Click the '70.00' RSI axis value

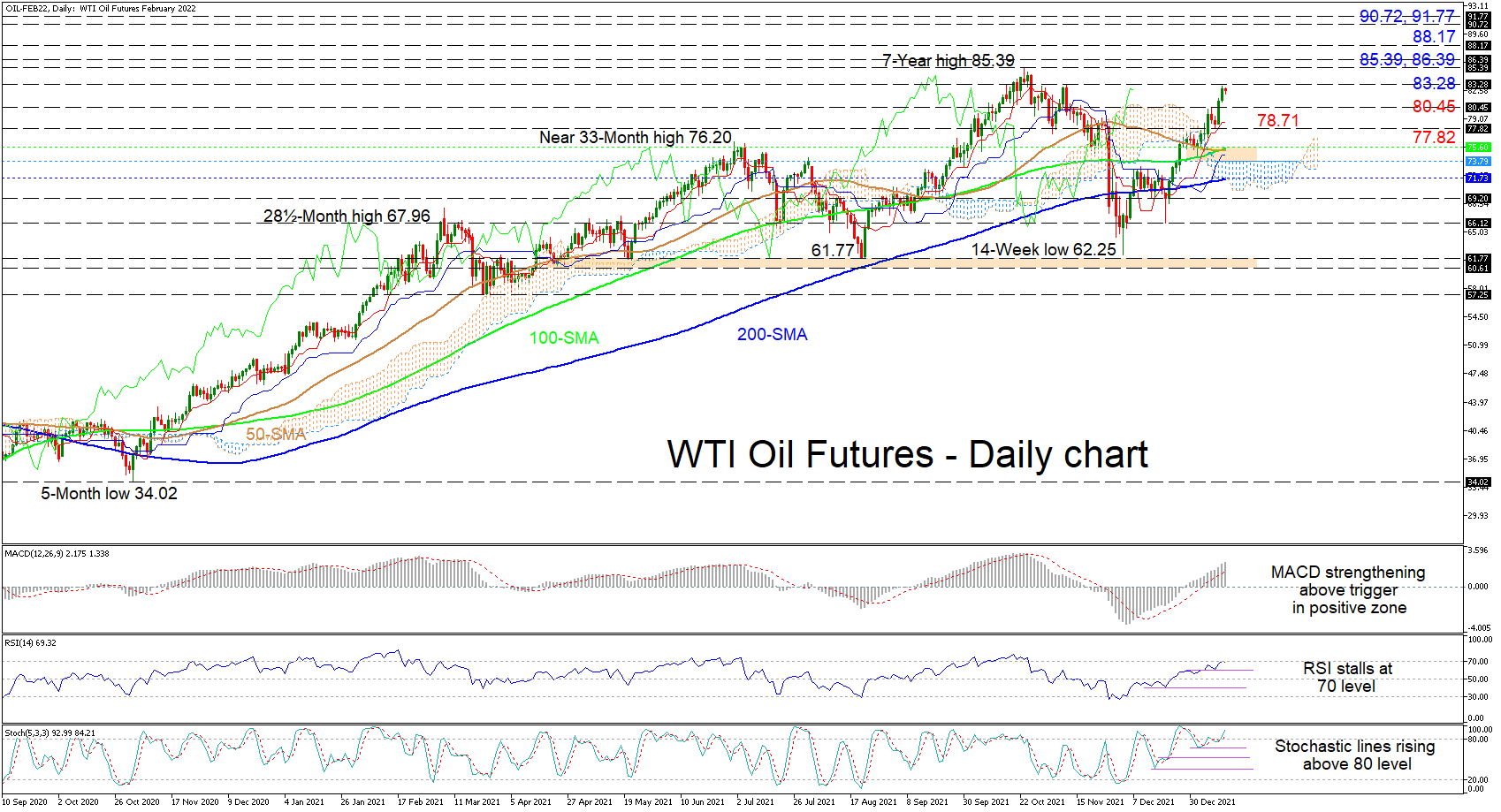[1480, 662]
